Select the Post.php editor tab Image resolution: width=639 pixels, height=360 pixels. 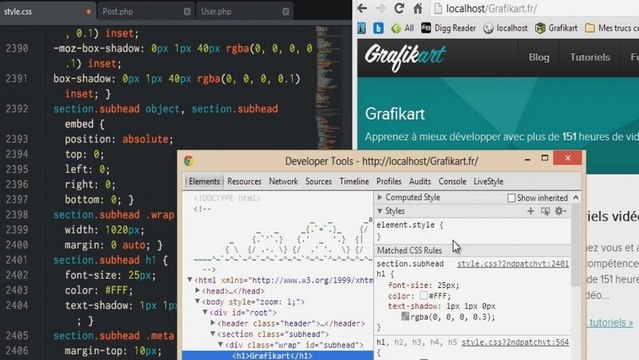coord(145,11)
